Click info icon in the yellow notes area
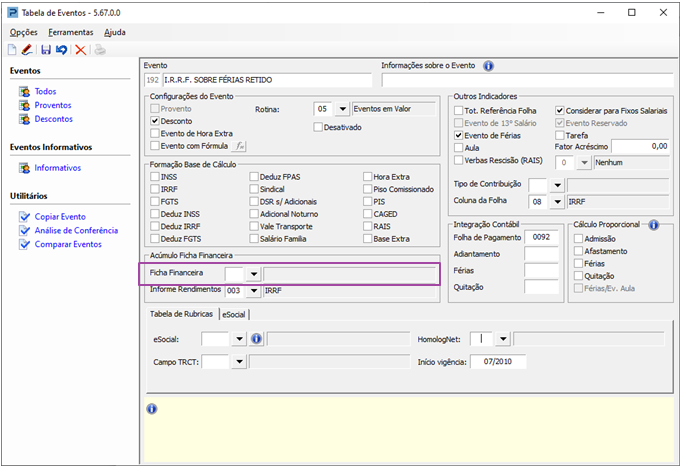685x471 pixels. pos(152,409)
